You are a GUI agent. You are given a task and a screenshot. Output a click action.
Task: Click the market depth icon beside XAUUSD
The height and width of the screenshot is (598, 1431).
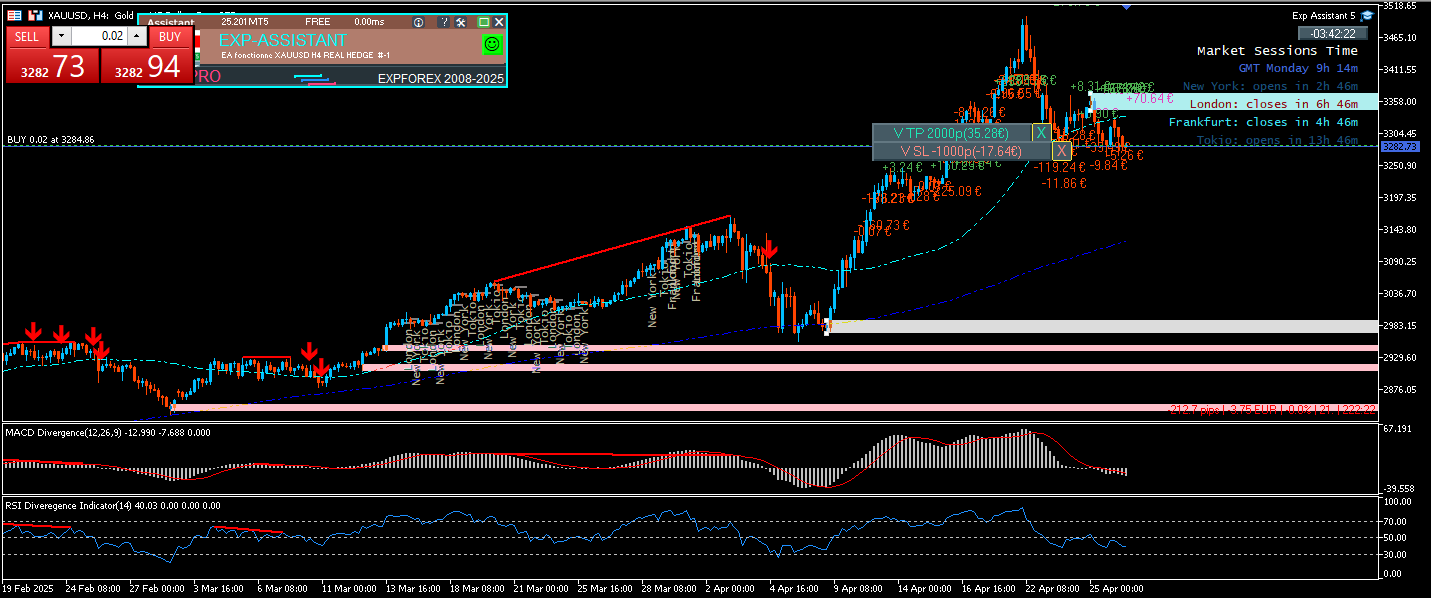pyautogui.click(x=36, y=16)
